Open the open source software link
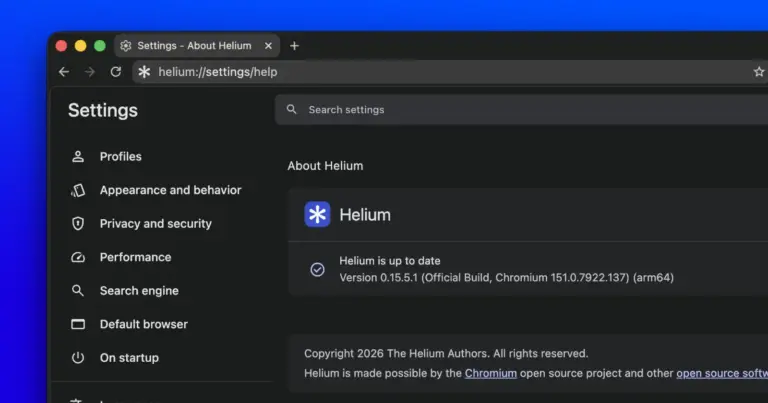The width and height of the screenshot is (768, 403). 722,373
